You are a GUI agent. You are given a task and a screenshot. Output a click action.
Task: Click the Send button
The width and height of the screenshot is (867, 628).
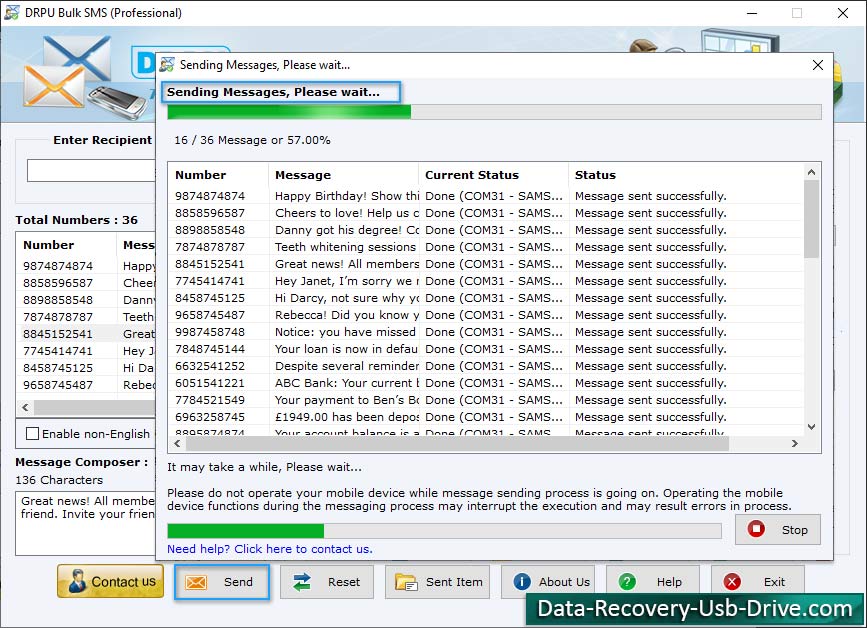[222, 582]
